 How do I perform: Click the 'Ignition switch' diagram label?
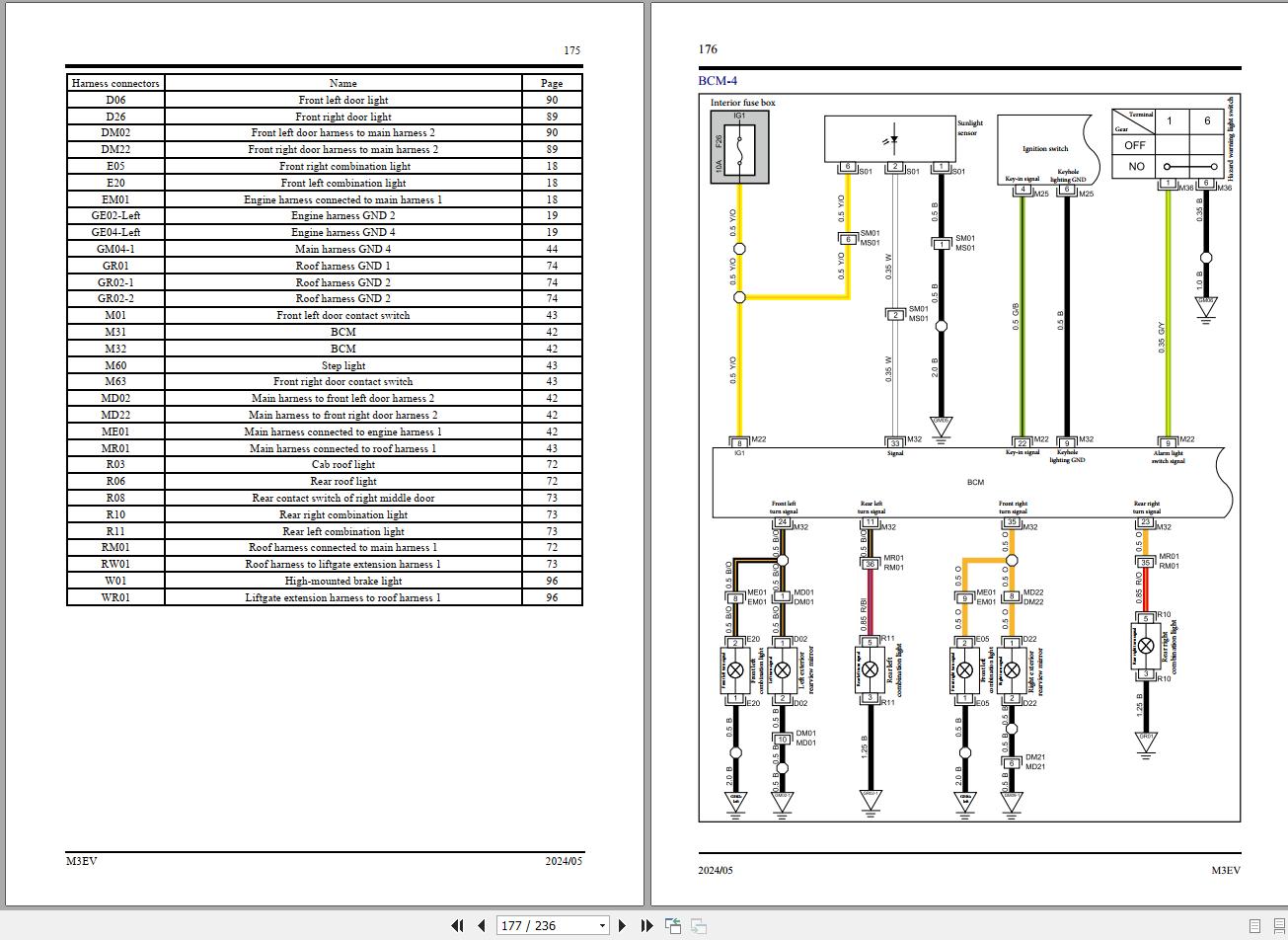[x=1045, y=149]
